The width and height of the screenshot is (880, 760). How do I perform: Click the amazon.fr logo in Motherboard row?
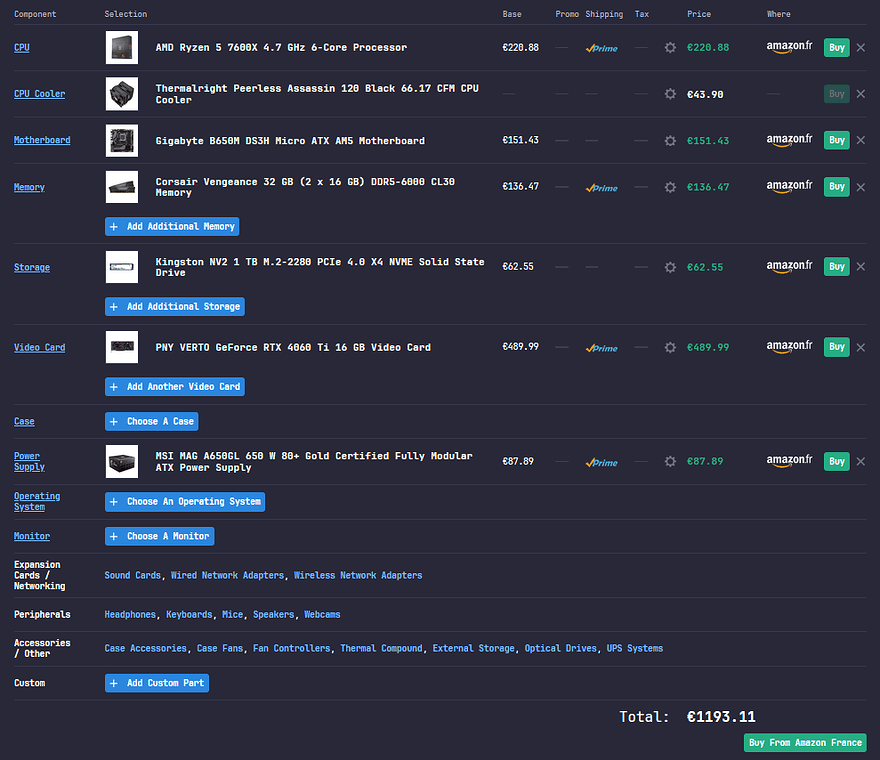pos(789,140)
